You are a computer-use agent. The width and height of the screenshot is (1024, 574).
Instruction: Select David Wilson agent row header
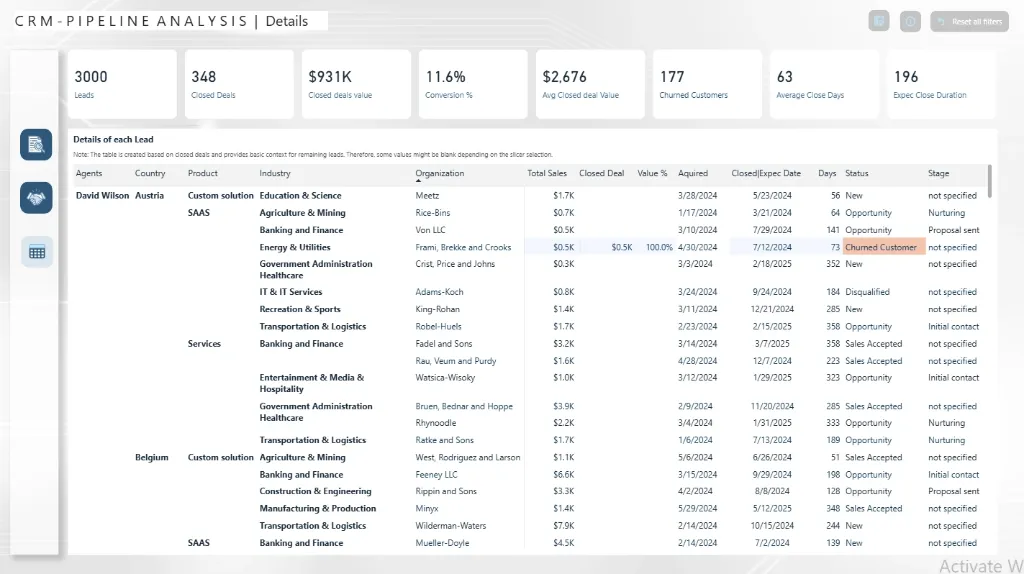102,196
